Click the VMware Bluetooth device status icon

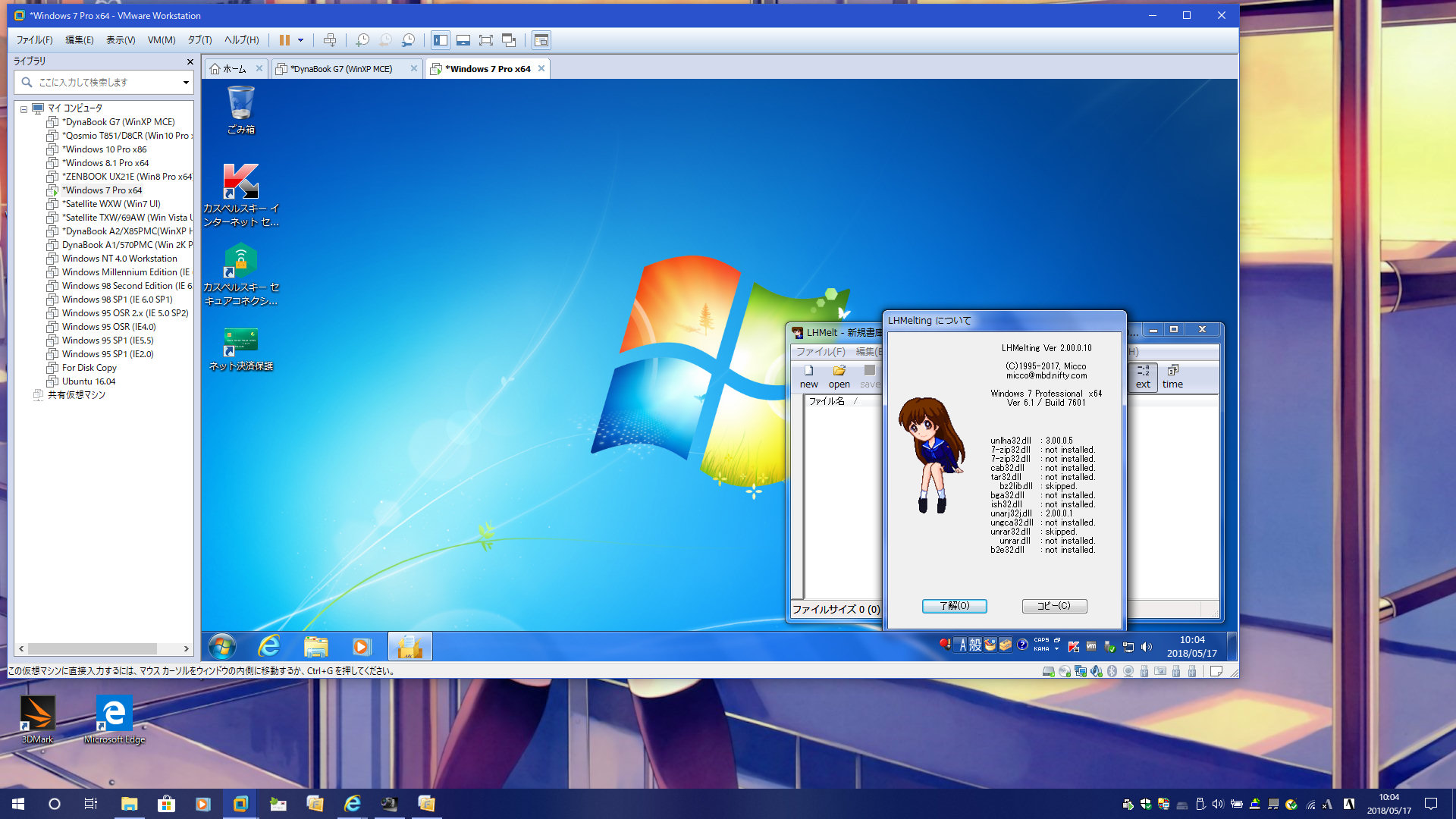(1112, 671)
